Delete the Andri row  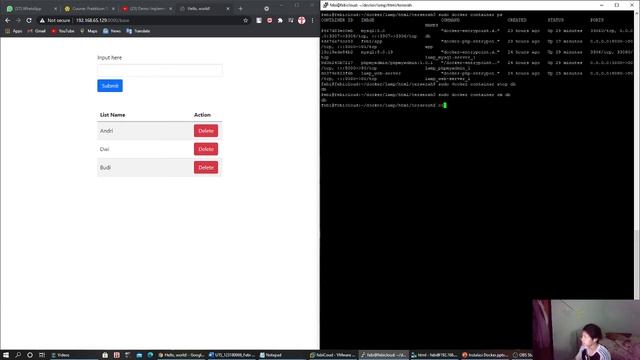[x=206, y=131]
